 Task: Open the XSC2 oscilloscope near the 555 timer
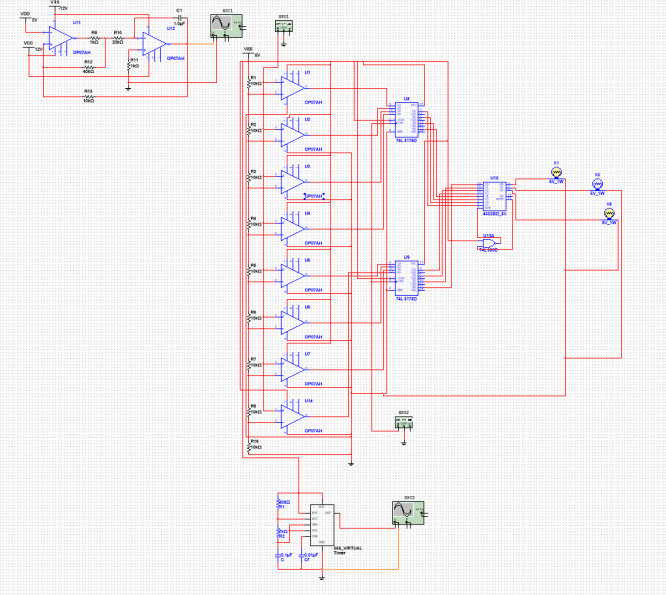[409, 513]
